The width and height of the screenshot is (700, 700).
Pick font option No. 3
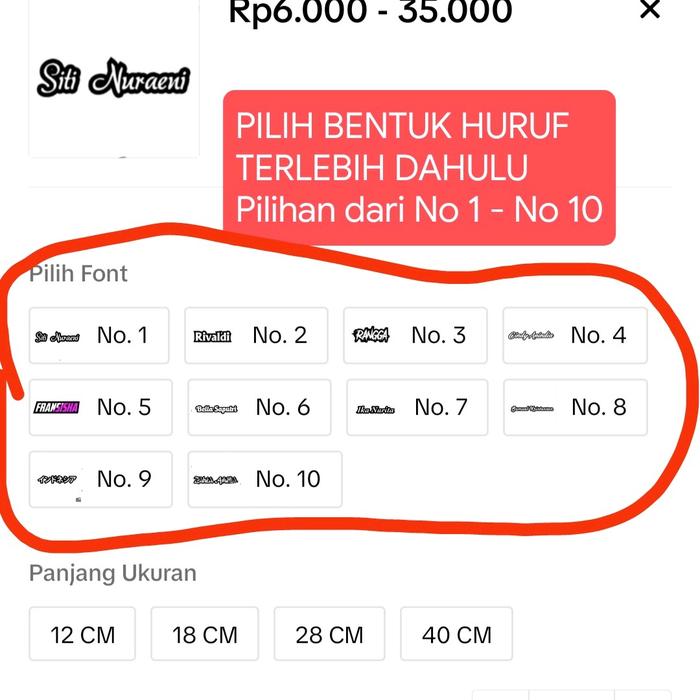point(415,335)
